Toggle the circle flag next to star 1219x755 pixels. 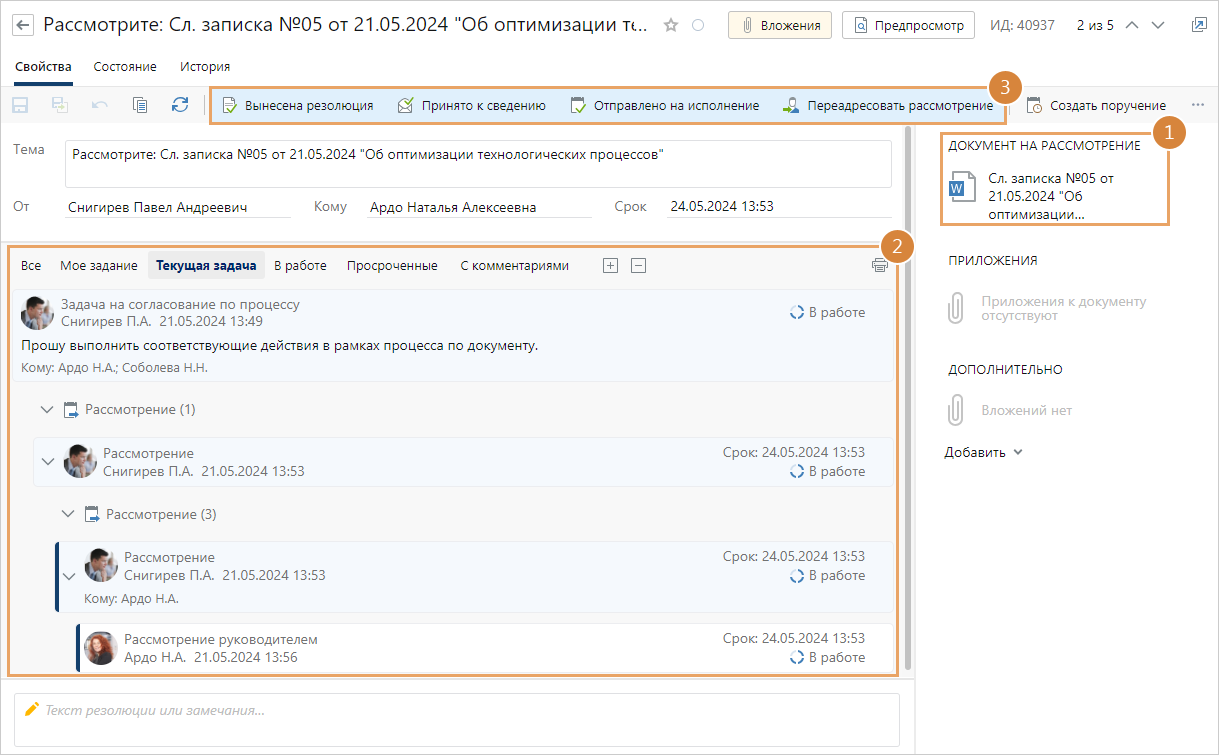(x=698, y=25)
